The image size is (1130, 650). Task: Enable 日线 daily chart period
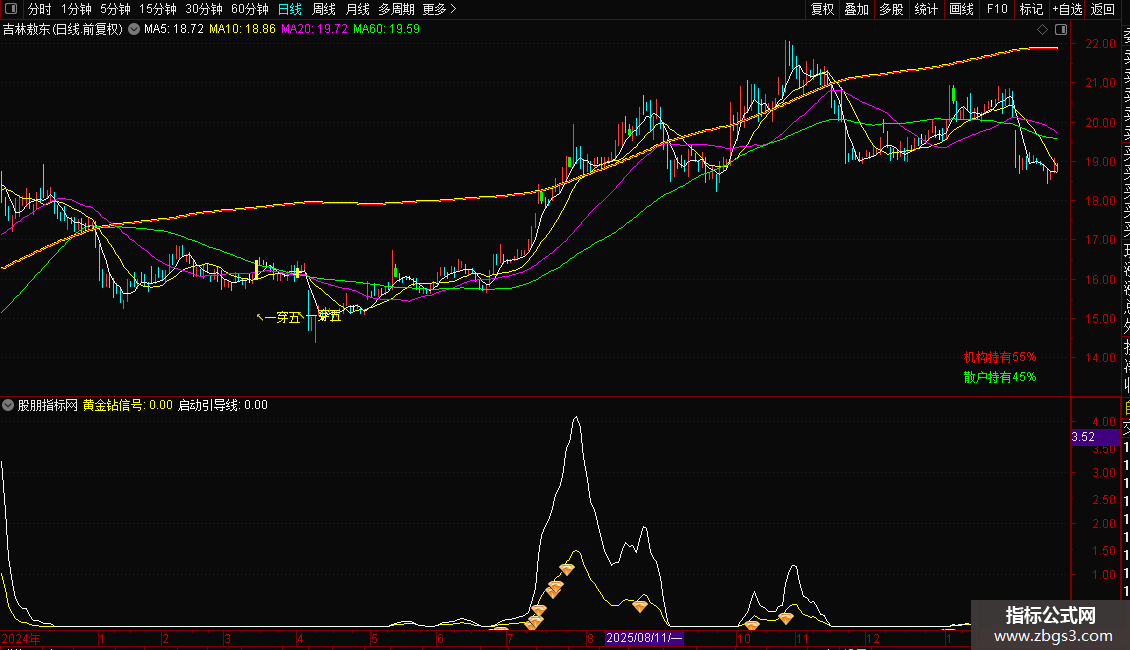click(290, 9)
